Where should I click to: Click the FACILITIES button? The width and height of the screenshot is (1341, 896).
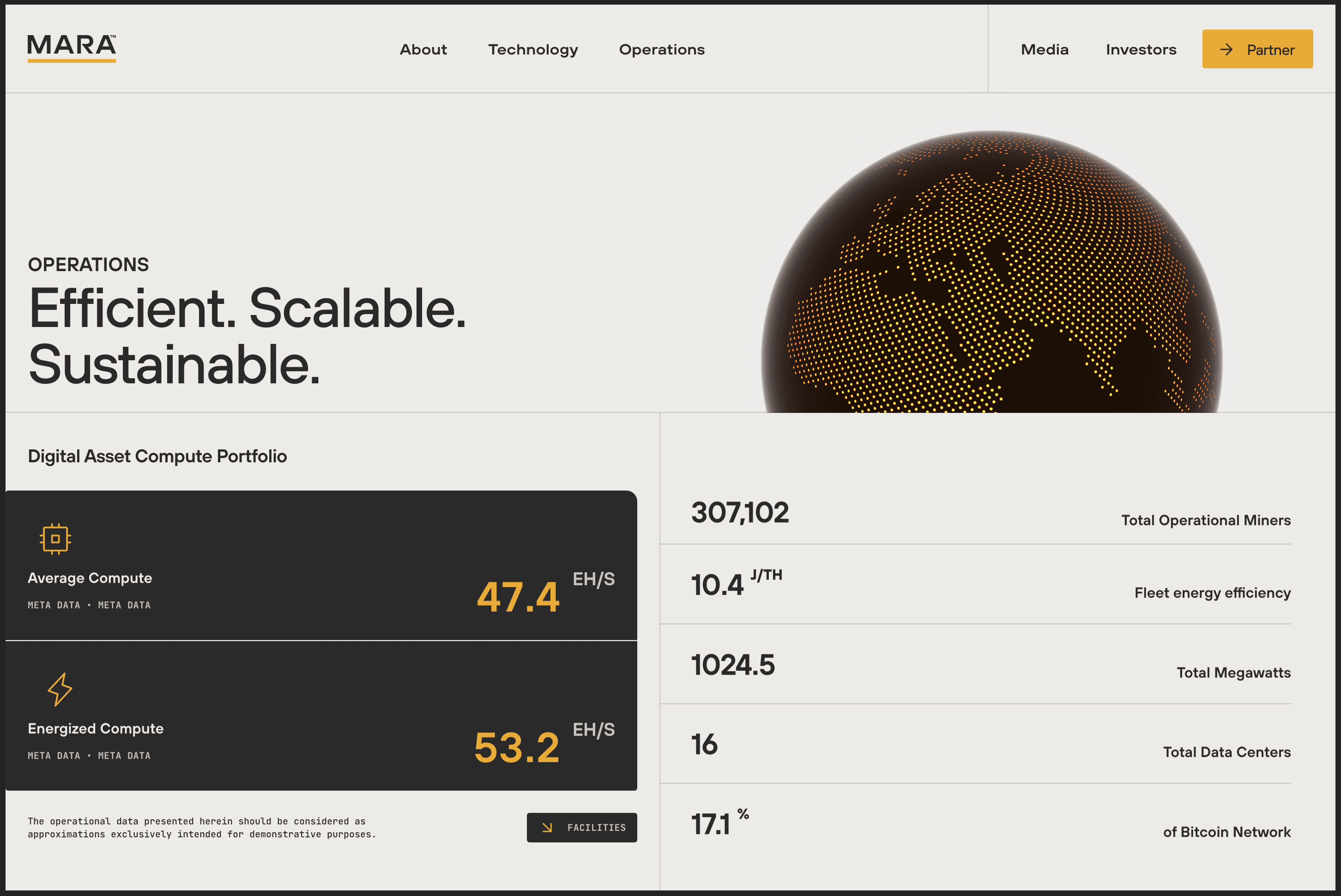point(582,828)
